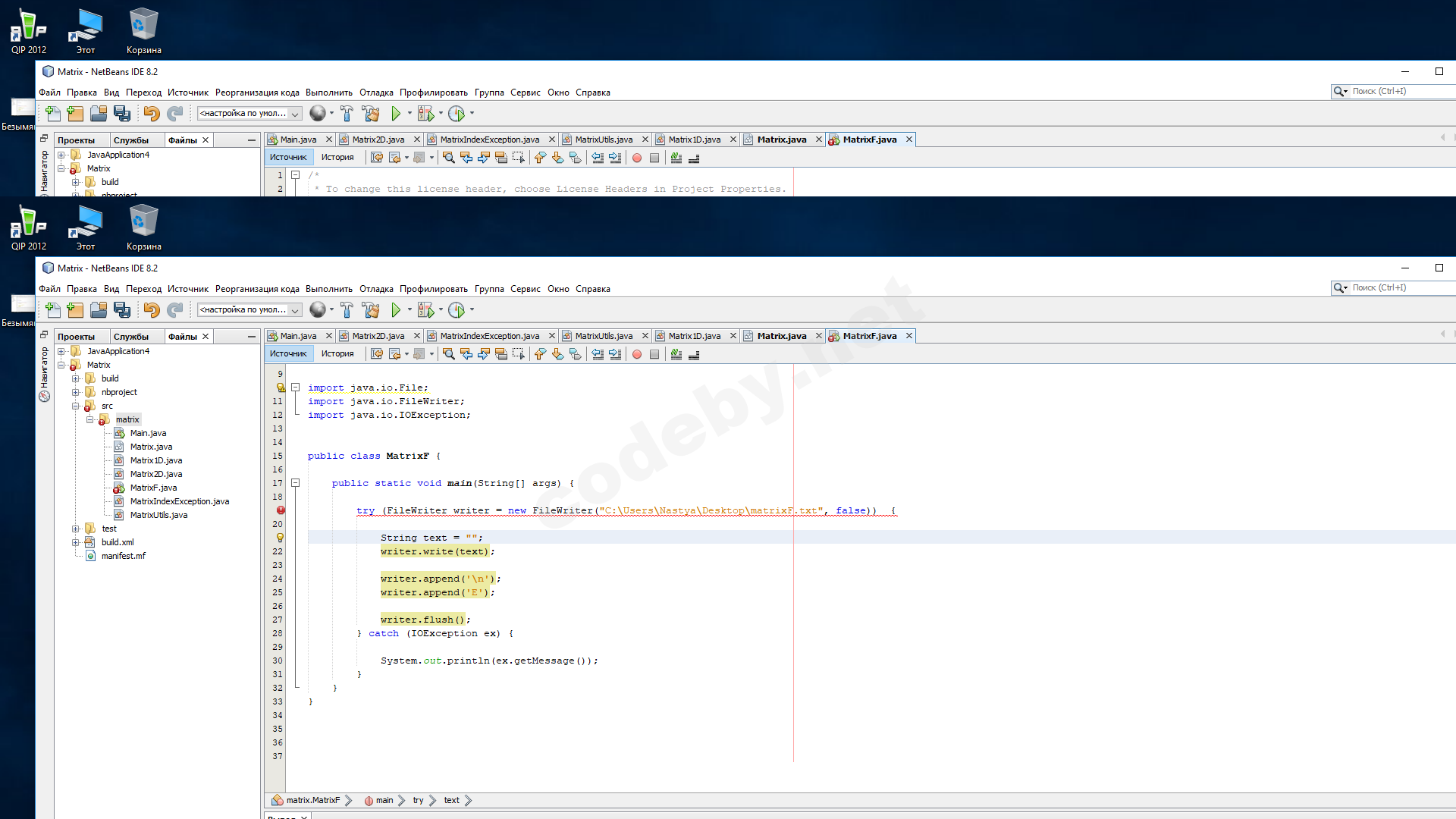This screenshot has height=819, width=1456.
Task: Select MatrixIndexException.java in file tree
Action: (x=179, y=502)
